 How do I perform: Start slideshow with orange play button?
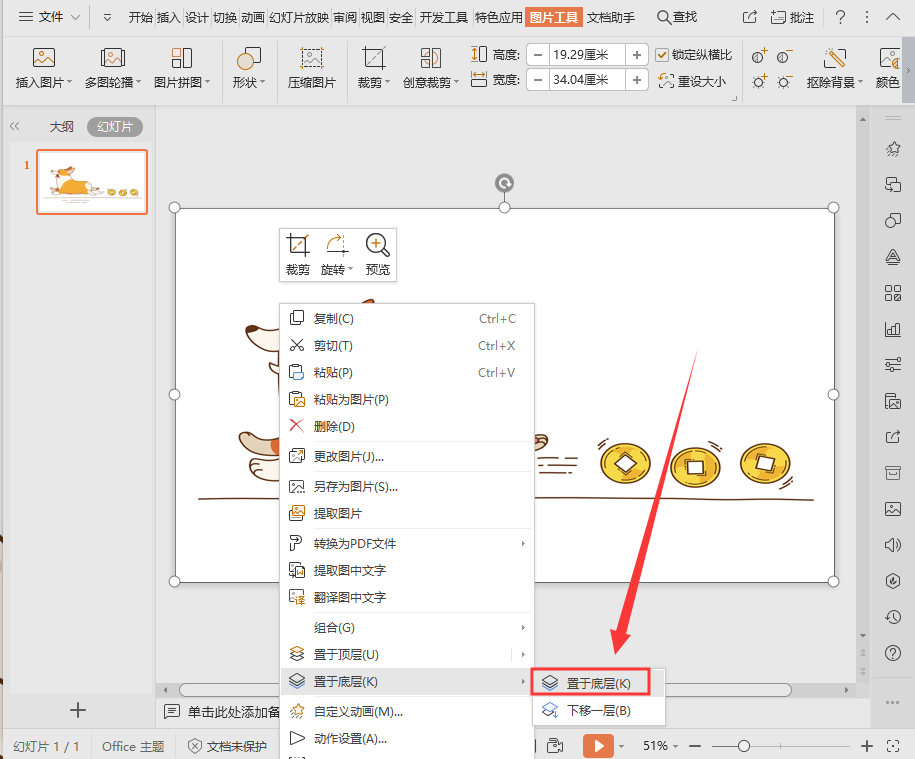[x=598, y=746]
